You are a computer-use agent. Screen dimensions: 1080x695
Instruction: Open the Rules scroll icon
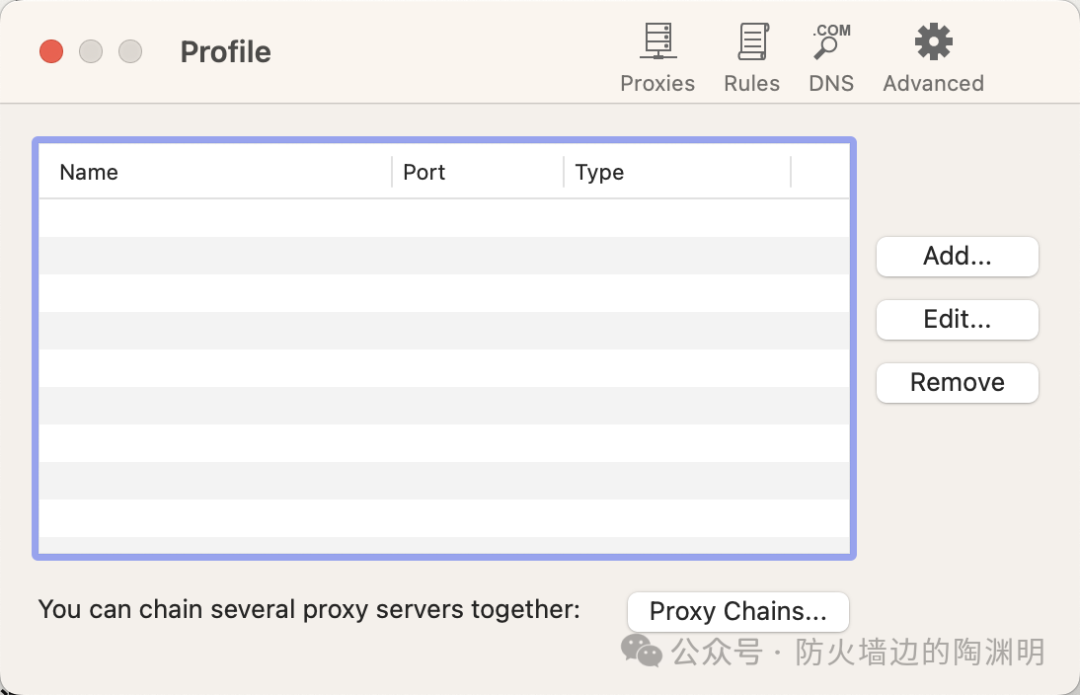pyautogui.click(x=752, y=43)
